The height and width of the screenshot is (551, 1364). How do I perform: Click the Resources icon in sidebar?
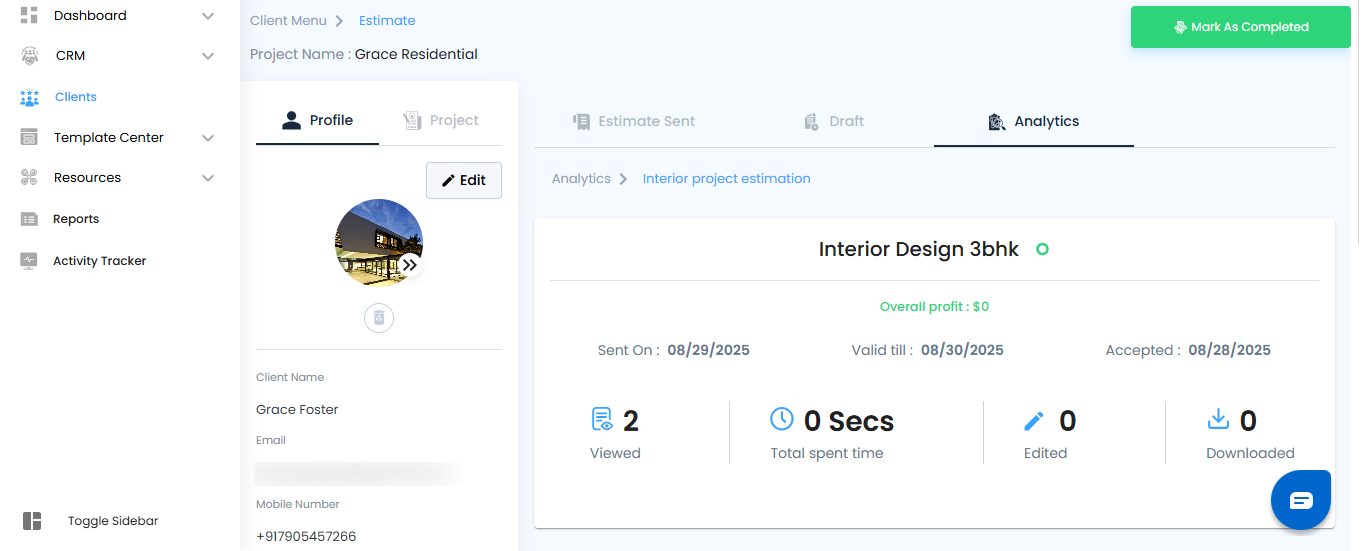coord(29,178)
